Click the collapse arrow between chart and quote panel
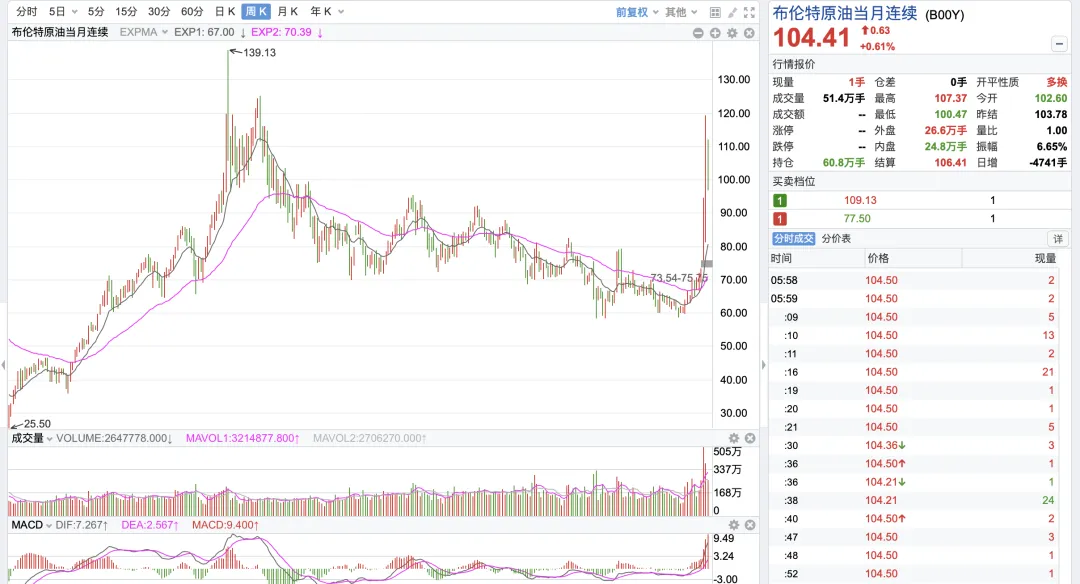Screen dimensions: 1080x584 click(x=763, y=364)
